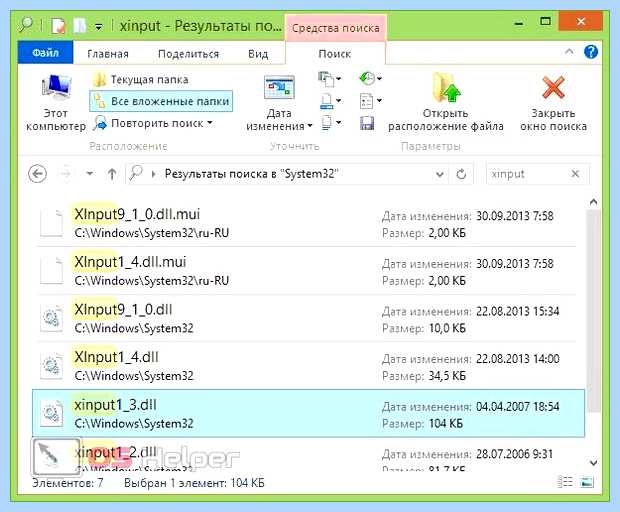Image resolution: width=620 pixels, height=512 pixels.
Task: Select the XInput9_1_0.dll file
Action: pos(306,318)
